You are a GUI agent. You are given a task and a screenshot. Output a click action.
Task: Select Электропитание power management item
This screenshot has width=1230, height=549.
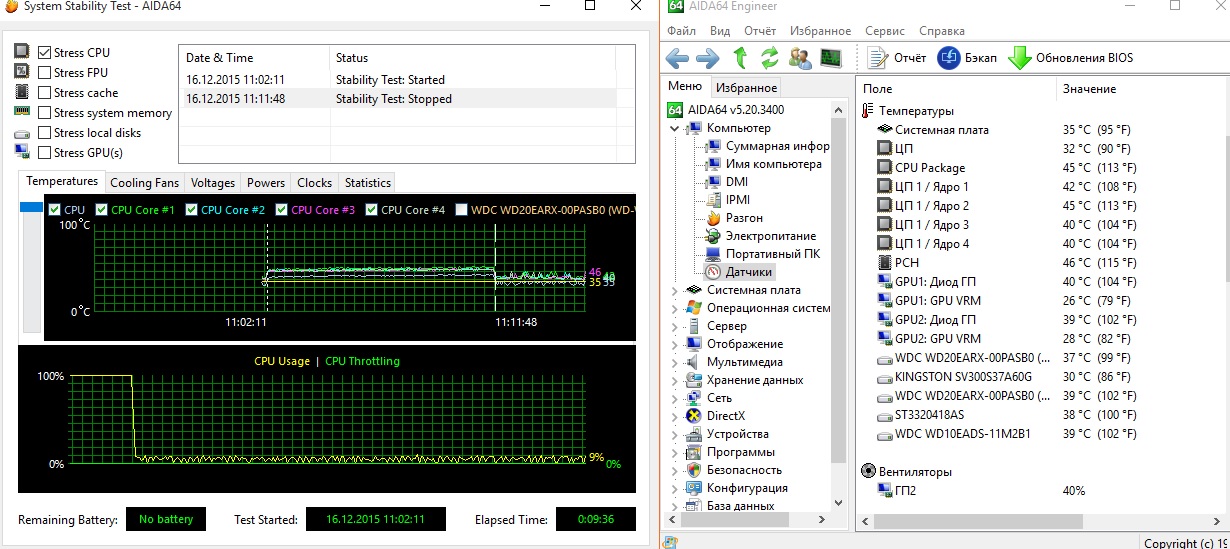click(761, 236)
